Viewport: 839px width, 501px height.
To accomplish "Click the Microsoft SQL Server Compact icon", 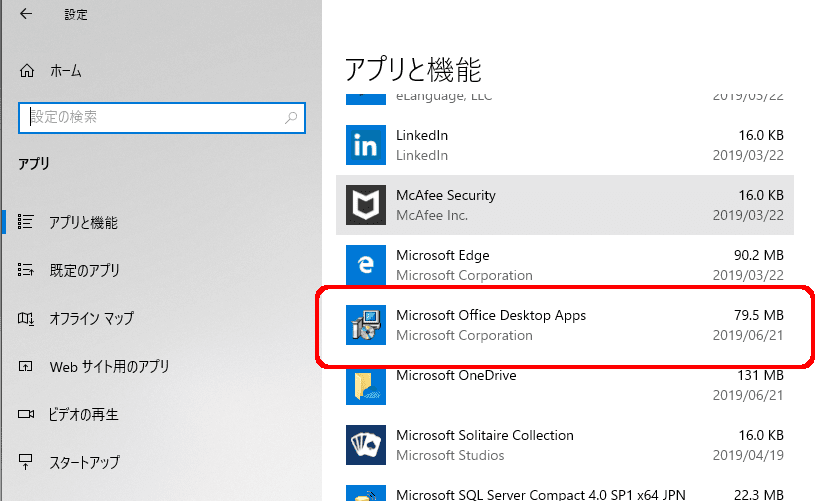I will [365, 493].
